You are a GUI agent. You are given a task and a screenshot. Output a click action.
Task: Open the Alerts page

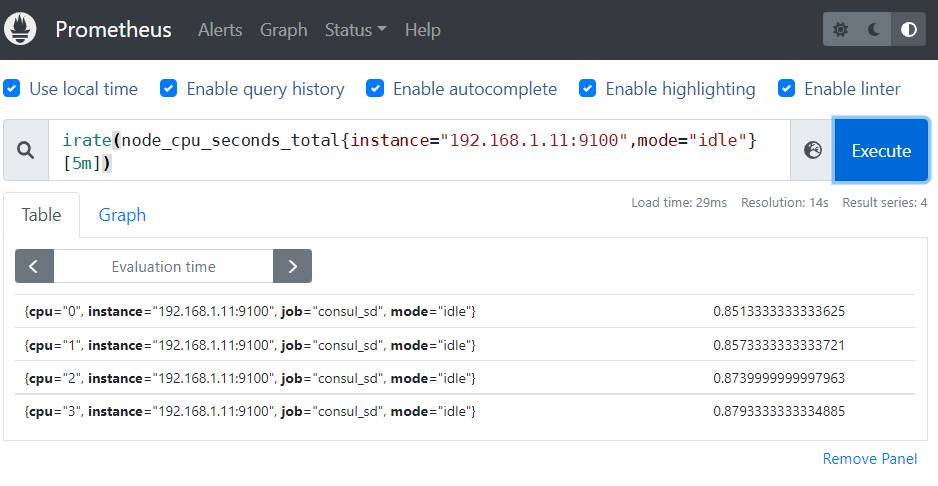click(x=220, y=30)
